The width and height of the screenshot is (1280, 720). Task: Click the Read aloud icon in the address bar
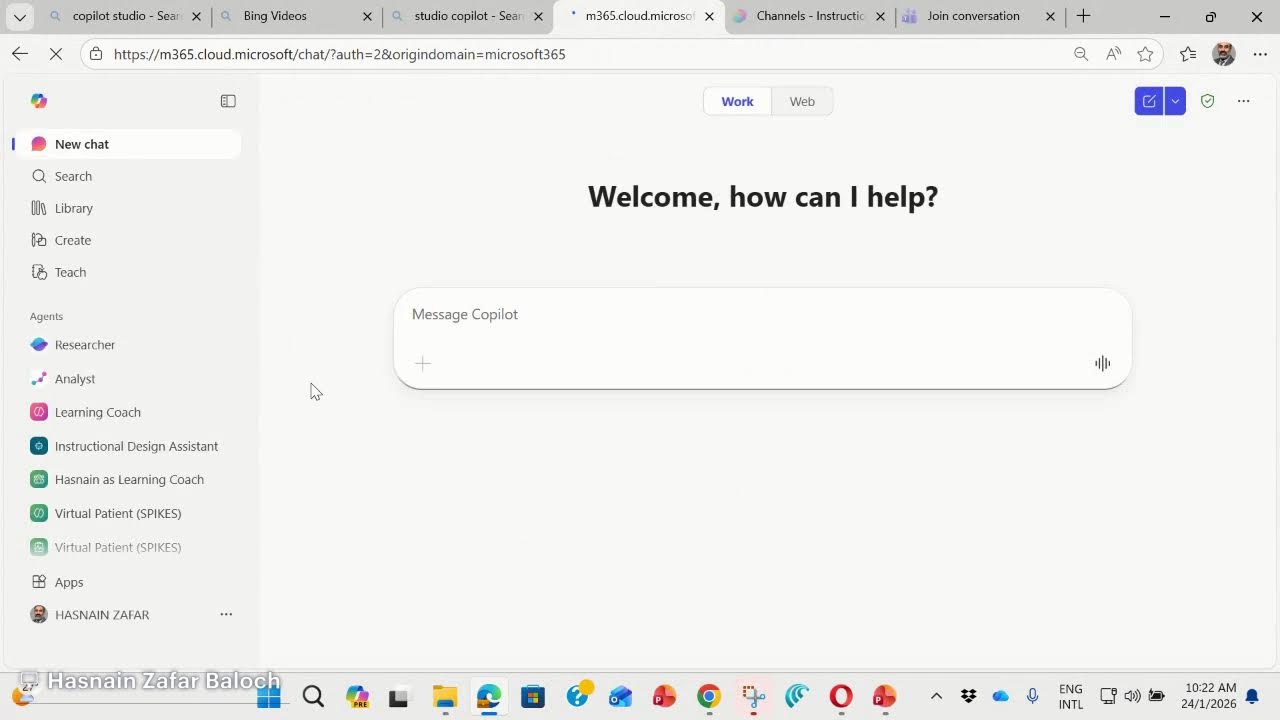tap(1113, 54)
